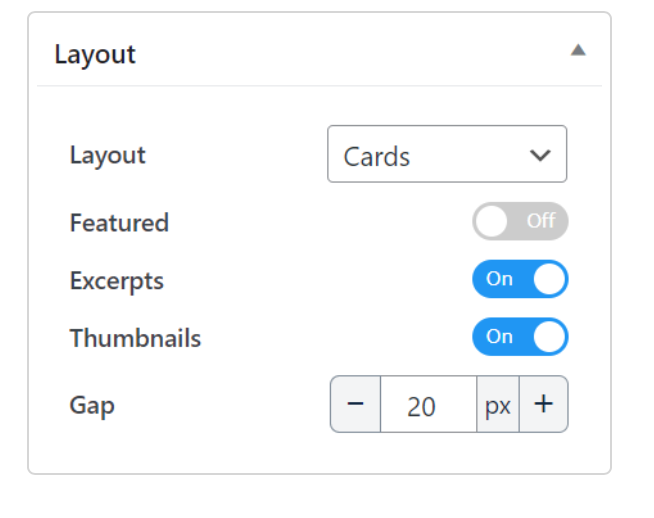Disable the Excerpts toggle switch
This screenshot has width=654, height=518.
tap(520, 279)
